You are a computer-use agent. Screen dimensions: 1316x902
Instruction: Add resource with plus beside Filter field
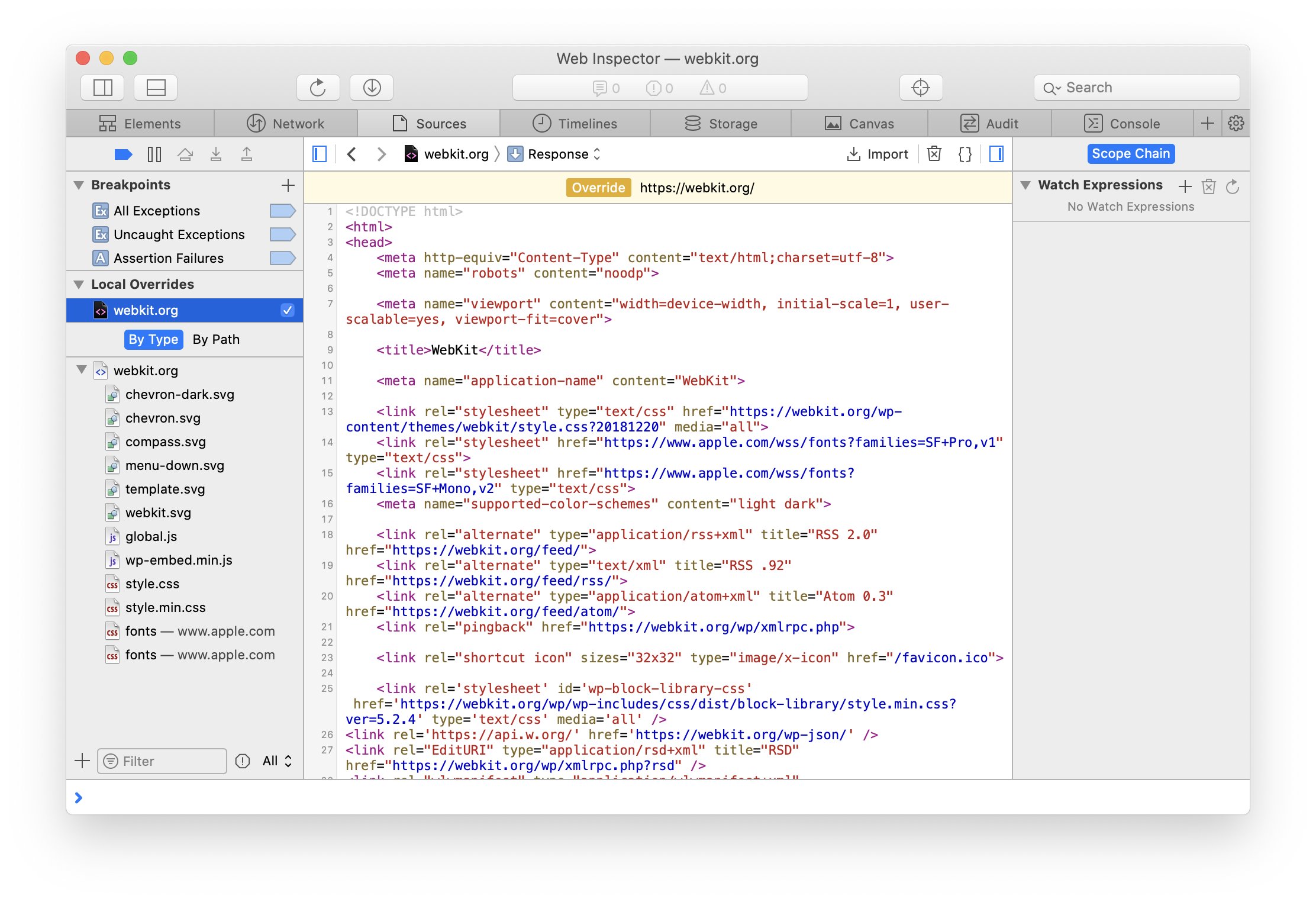click(x=82, y=761)
